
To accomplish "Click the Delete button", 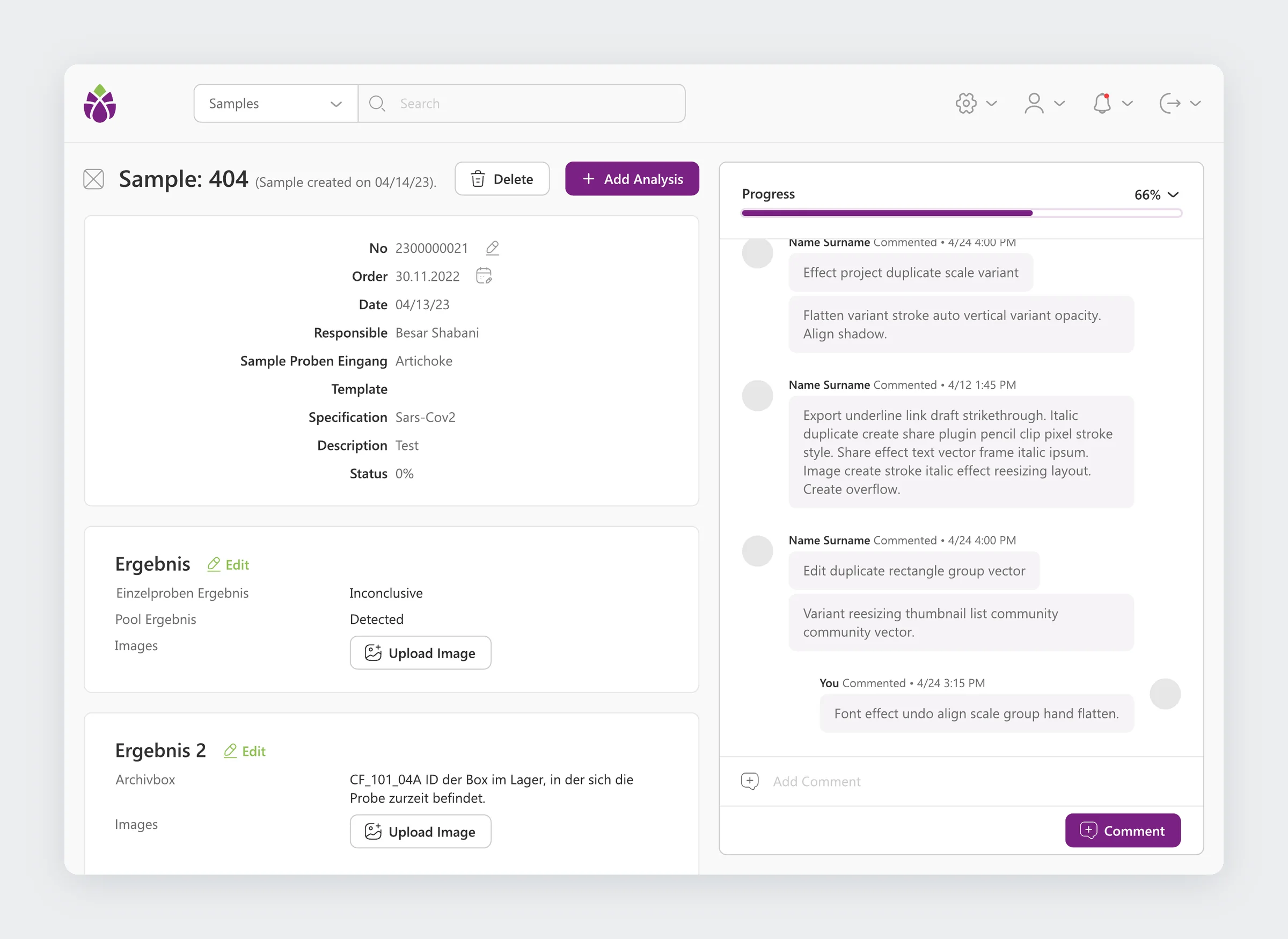I will click(x=502, y=179).
